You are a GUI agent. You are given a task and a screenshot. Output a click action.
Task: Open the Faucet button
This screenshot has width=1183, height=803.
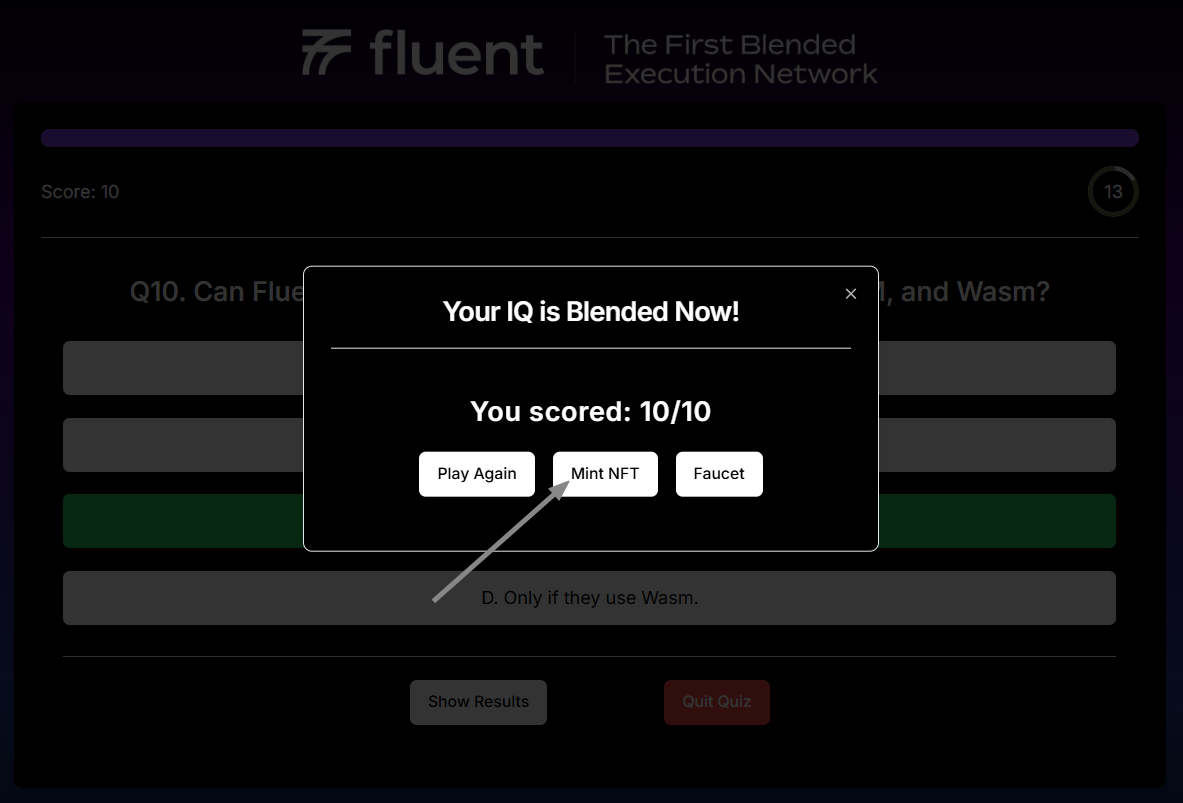719,474
